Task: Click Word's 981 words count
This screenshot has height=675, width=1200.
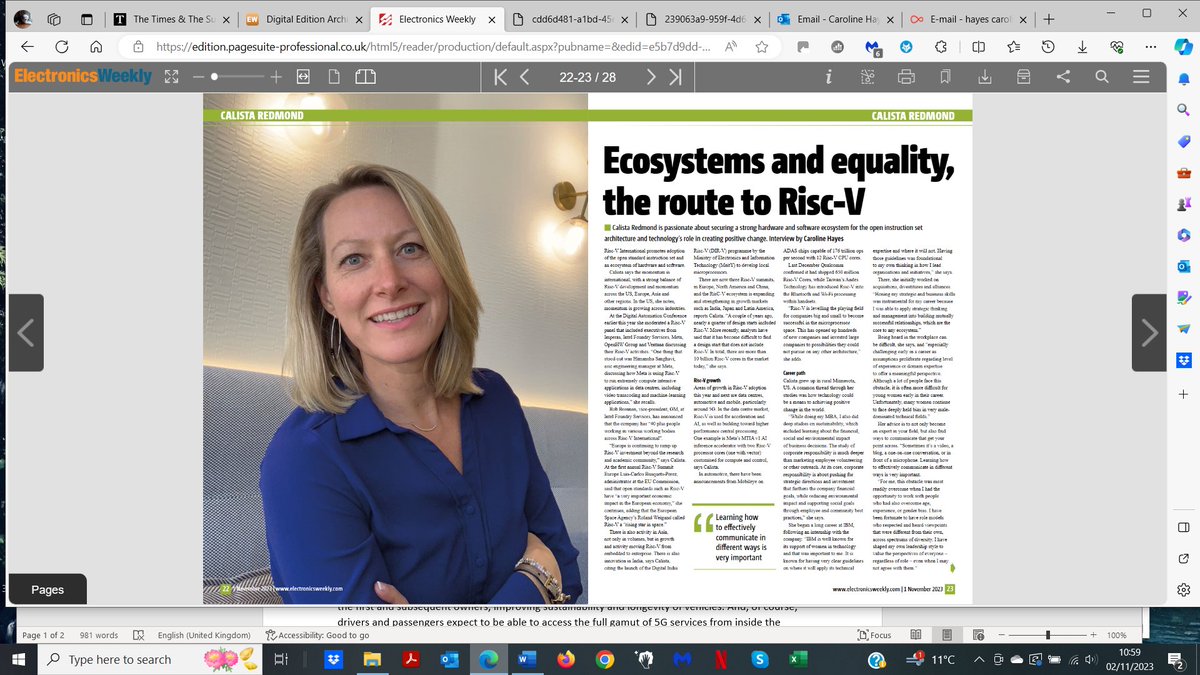Action: pos(99,635)
